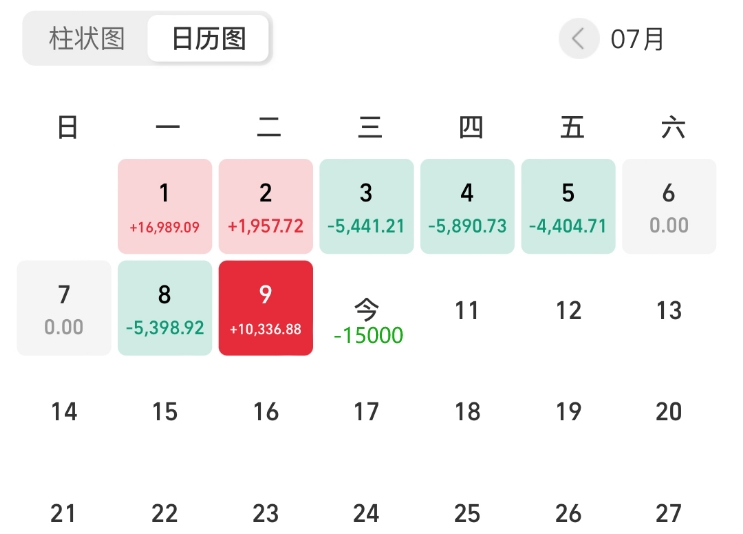Open day 2 with +1,957.72
Screen dimensions: 743x534
[266, 207]
